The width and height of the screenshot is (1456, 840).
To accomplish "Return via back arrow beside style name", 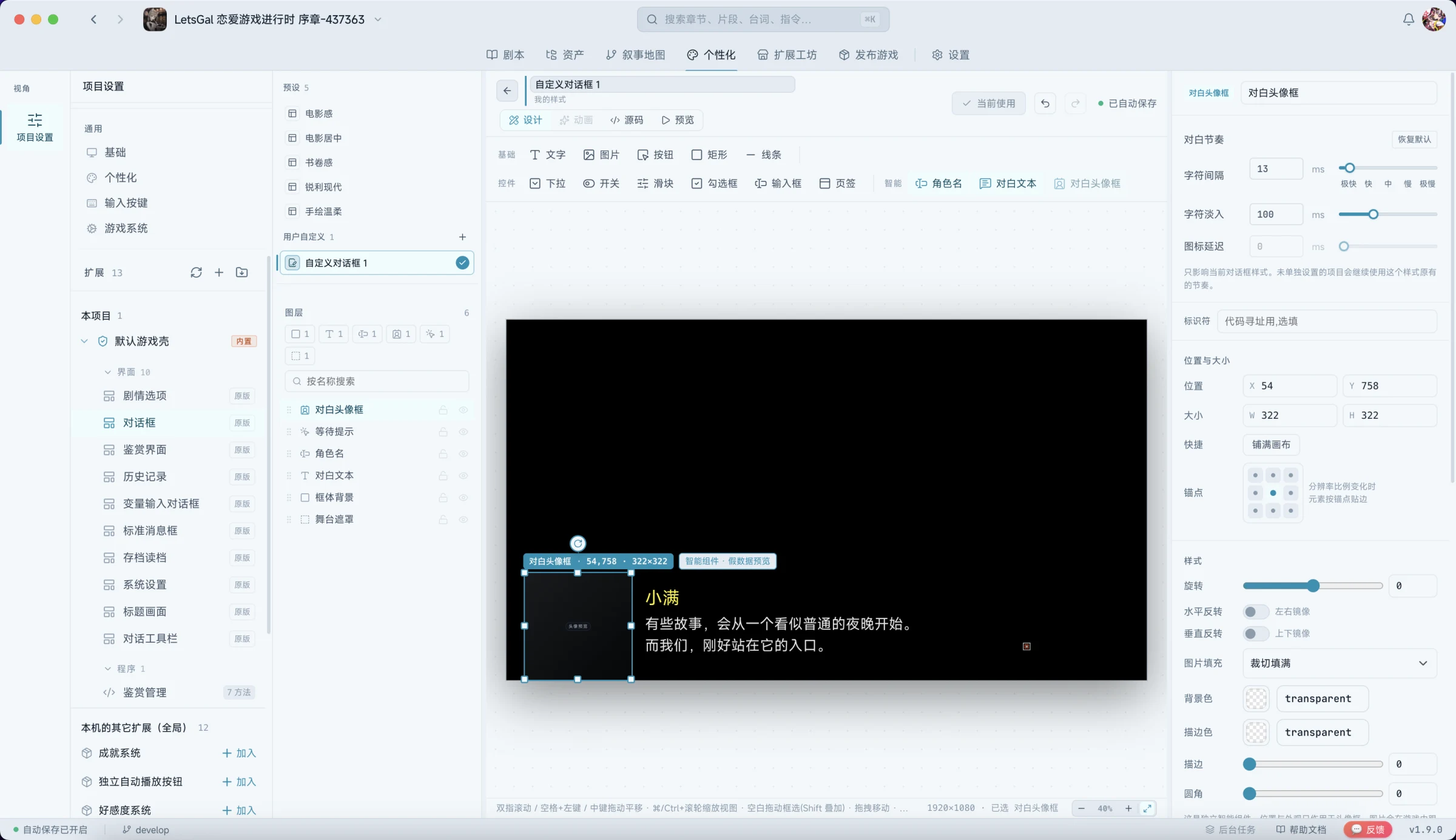I will [507, 90].
